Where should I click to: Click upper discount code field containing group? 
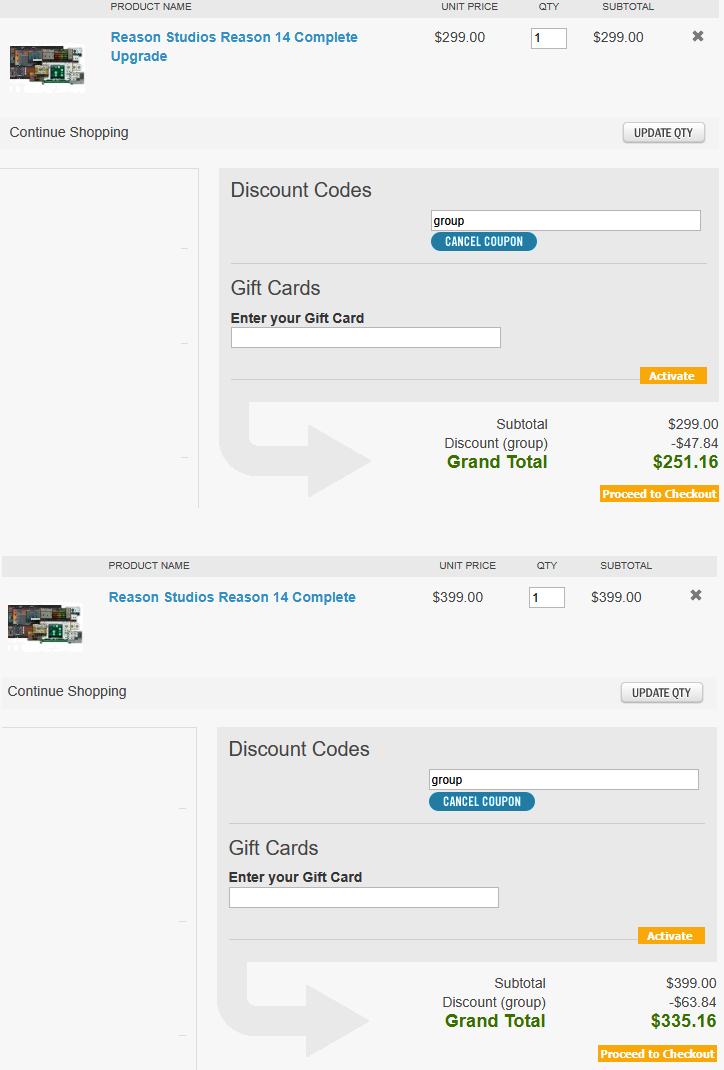point(566,220)
